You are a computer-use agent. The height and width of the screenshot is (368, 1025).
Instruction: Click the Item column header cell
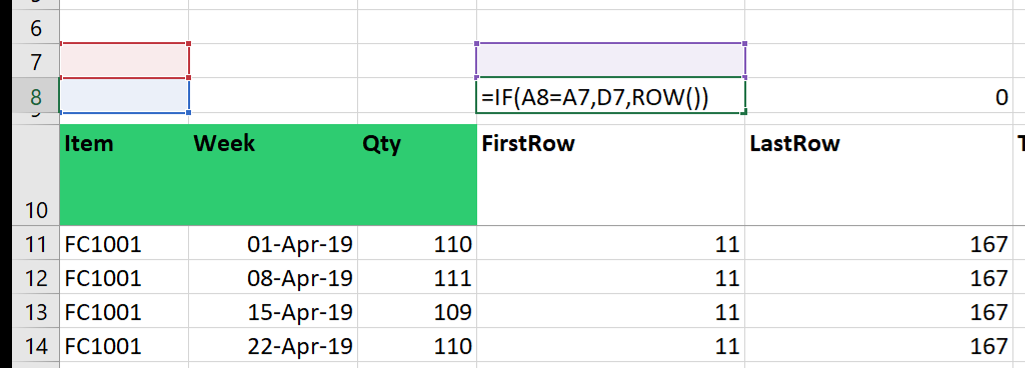pos(124,175)
